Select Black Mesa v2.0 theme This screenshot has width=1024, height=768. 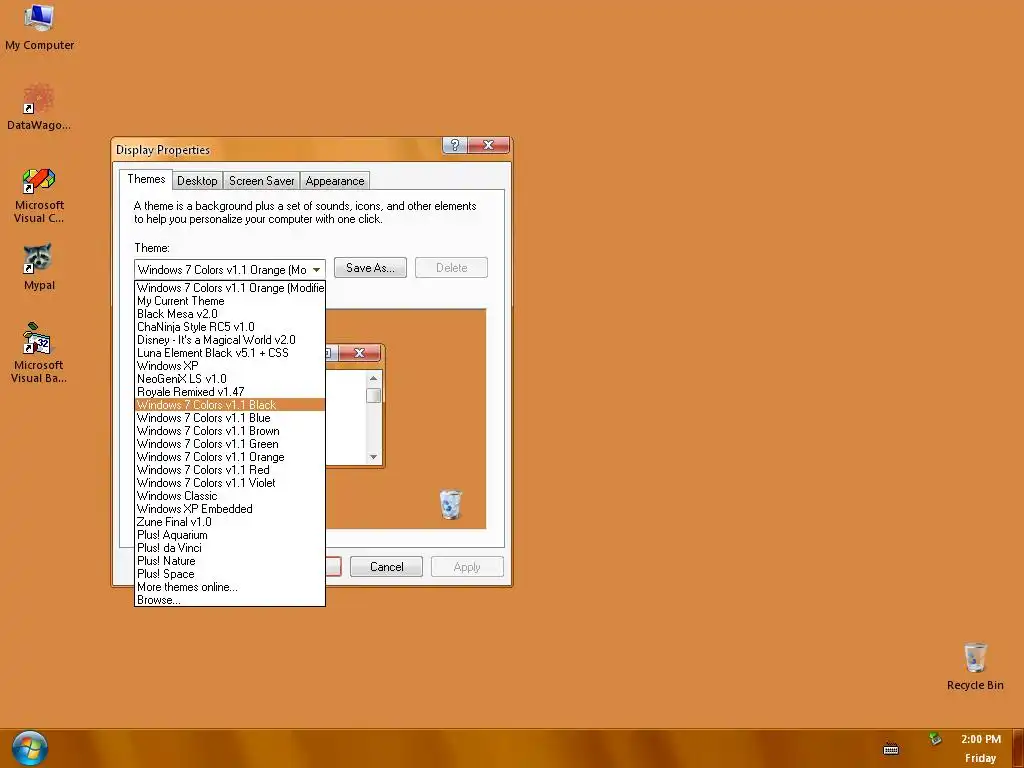click(x=230, y=314)
